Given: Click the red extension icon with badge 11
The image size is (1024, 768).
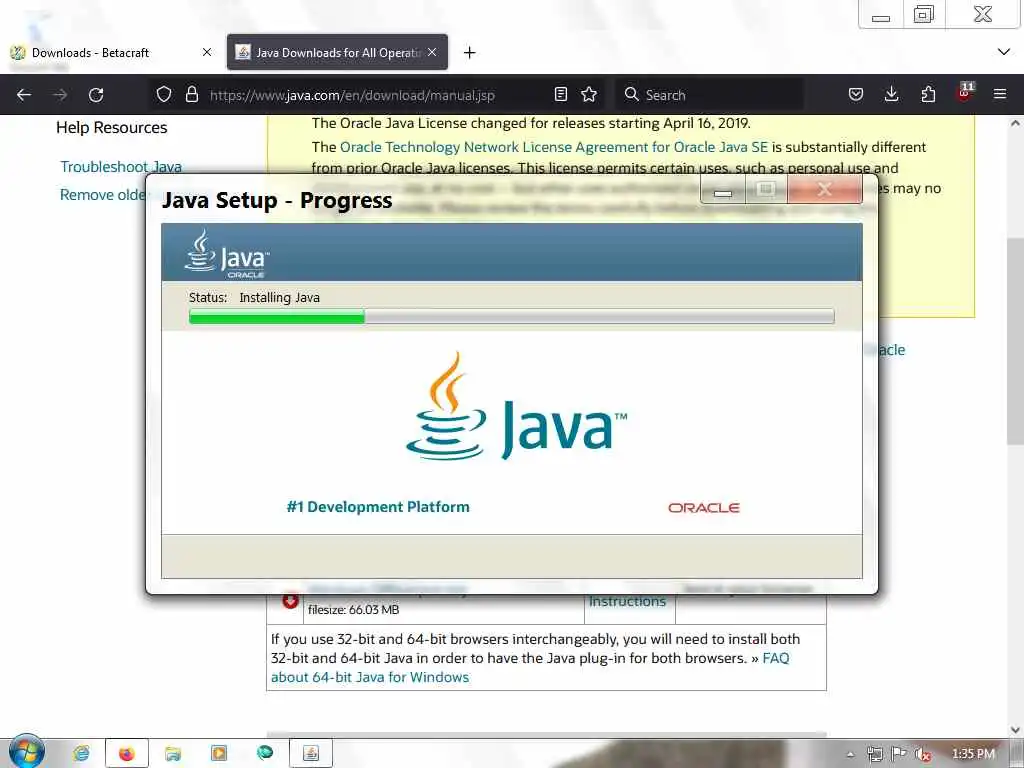Looking at the screenshot, I should tap(965, 93).
